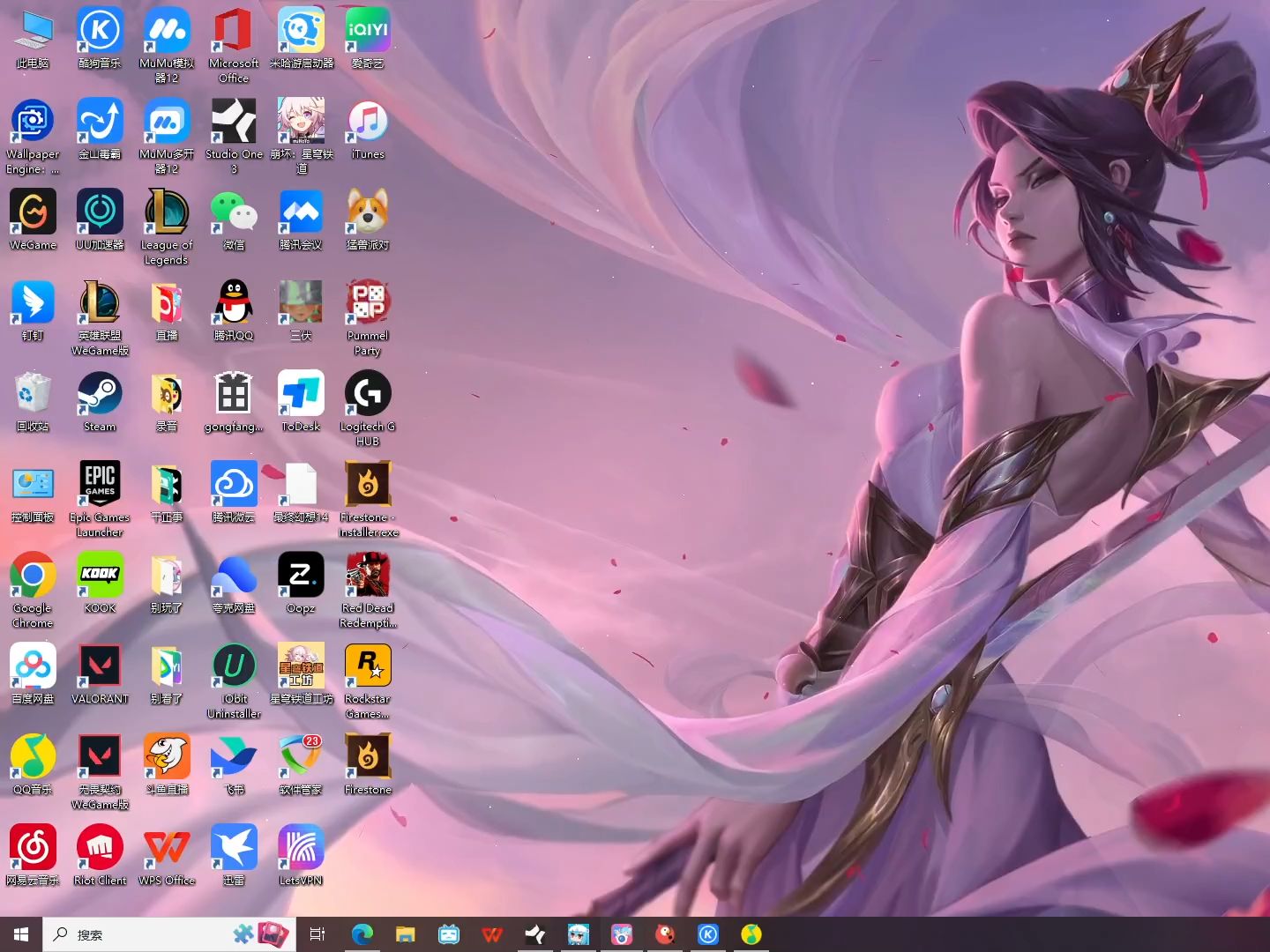Open the 回收站 recycle bin
1270x952 pixels.
(33, 402)
